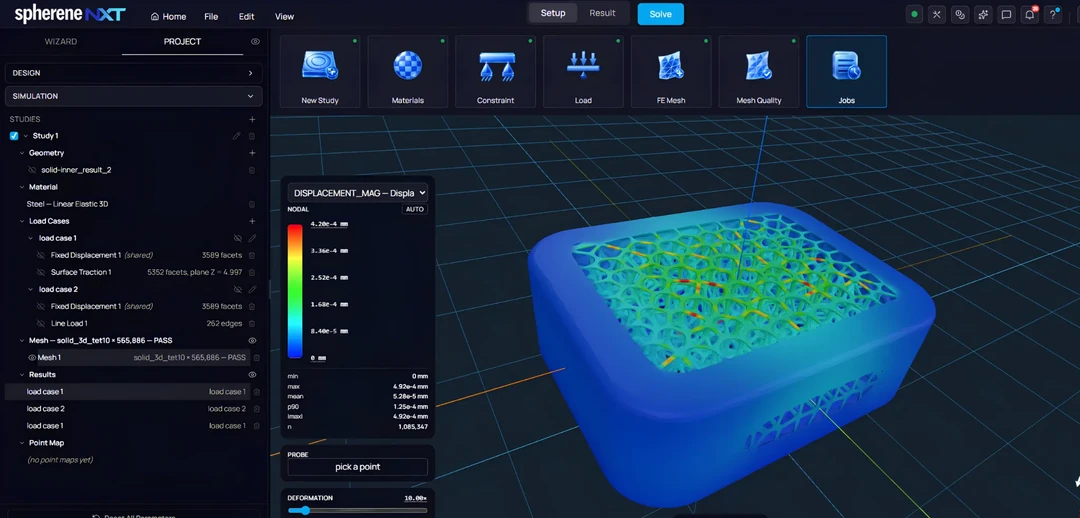The height and width of the screenshot is (518, 1080).
Task: Click the Solve button
Action: pyautogui.click(x=661, y=14)
